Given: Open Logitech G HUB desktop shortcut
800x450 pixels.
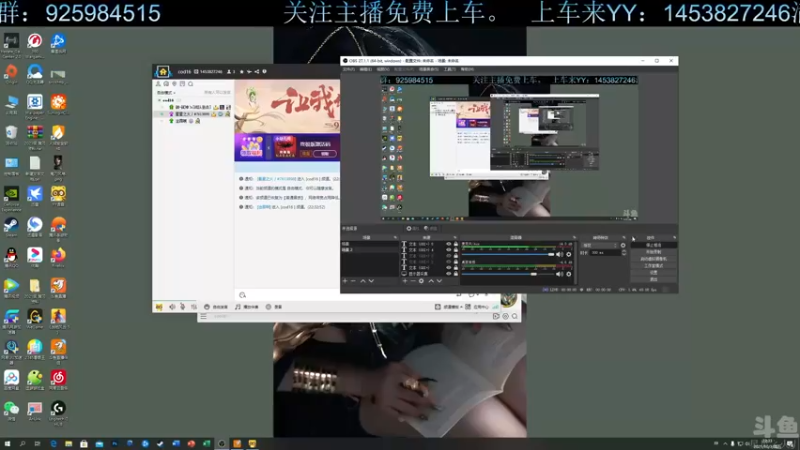Looking at the screenshot, I should point(58,412).
